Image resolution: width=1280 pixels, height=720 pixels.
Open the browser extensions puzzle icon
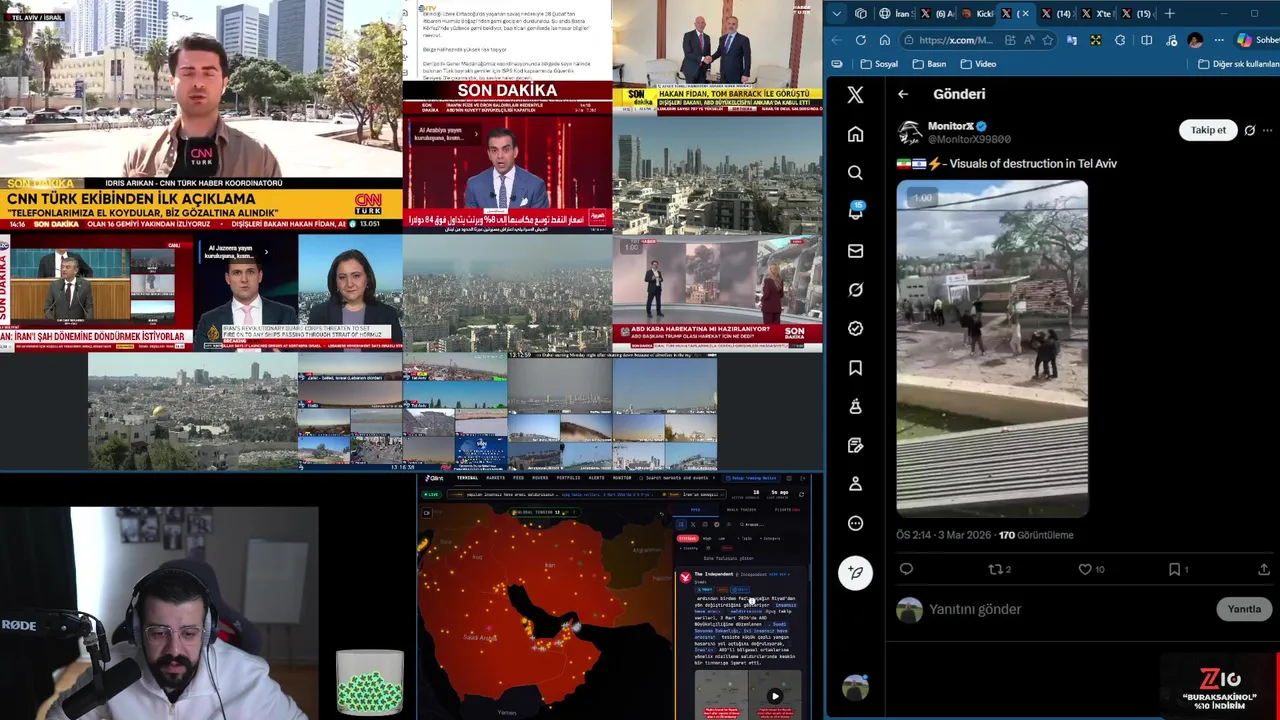(x=1120, y=40)
